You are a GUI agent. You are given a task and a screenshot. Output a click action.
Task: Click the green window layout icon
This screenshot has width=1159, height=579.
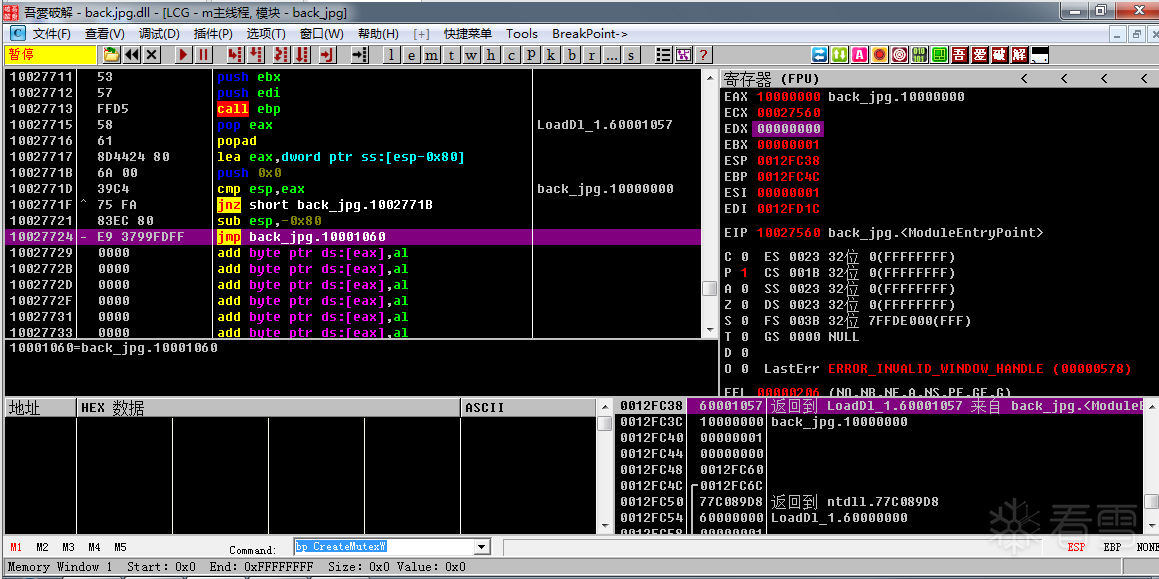click(x=939, y=55)
